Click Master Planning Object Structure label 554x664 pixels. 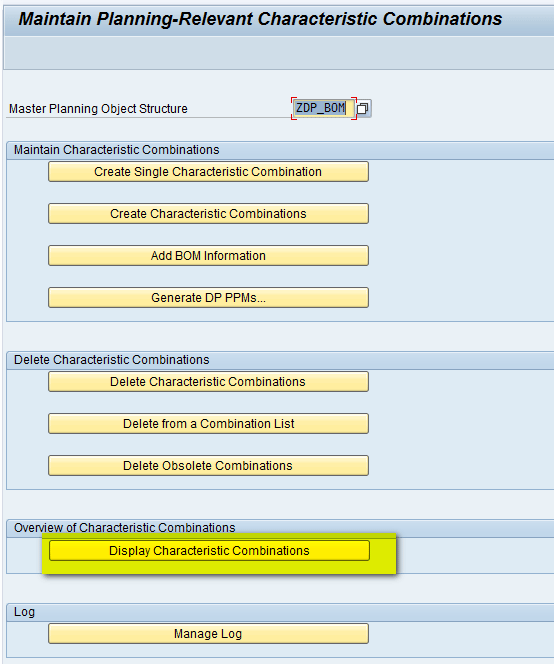tap(98, 109)
